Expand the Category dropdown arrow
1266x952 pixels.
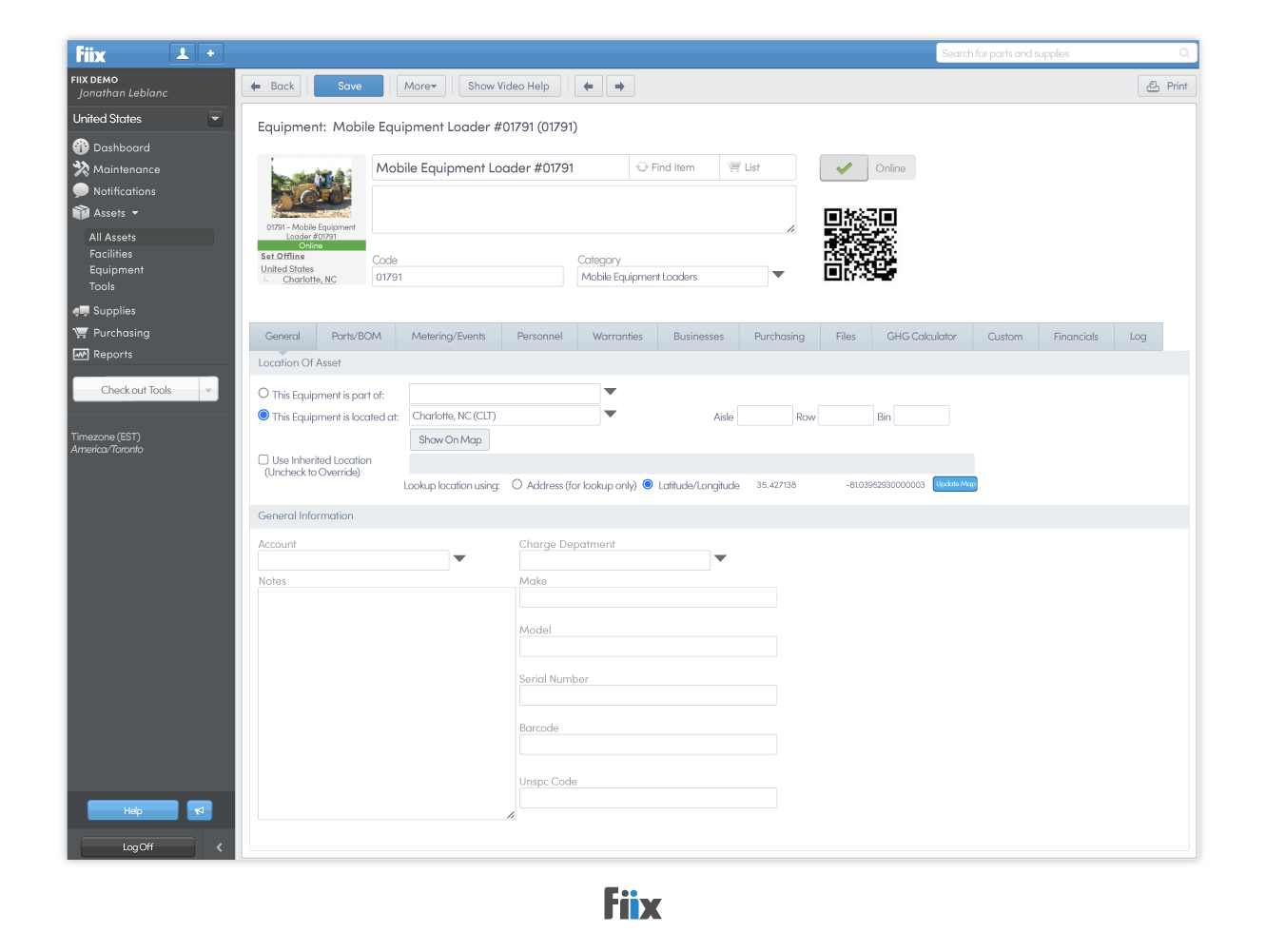pyautogui.click(x=778, y=275)
